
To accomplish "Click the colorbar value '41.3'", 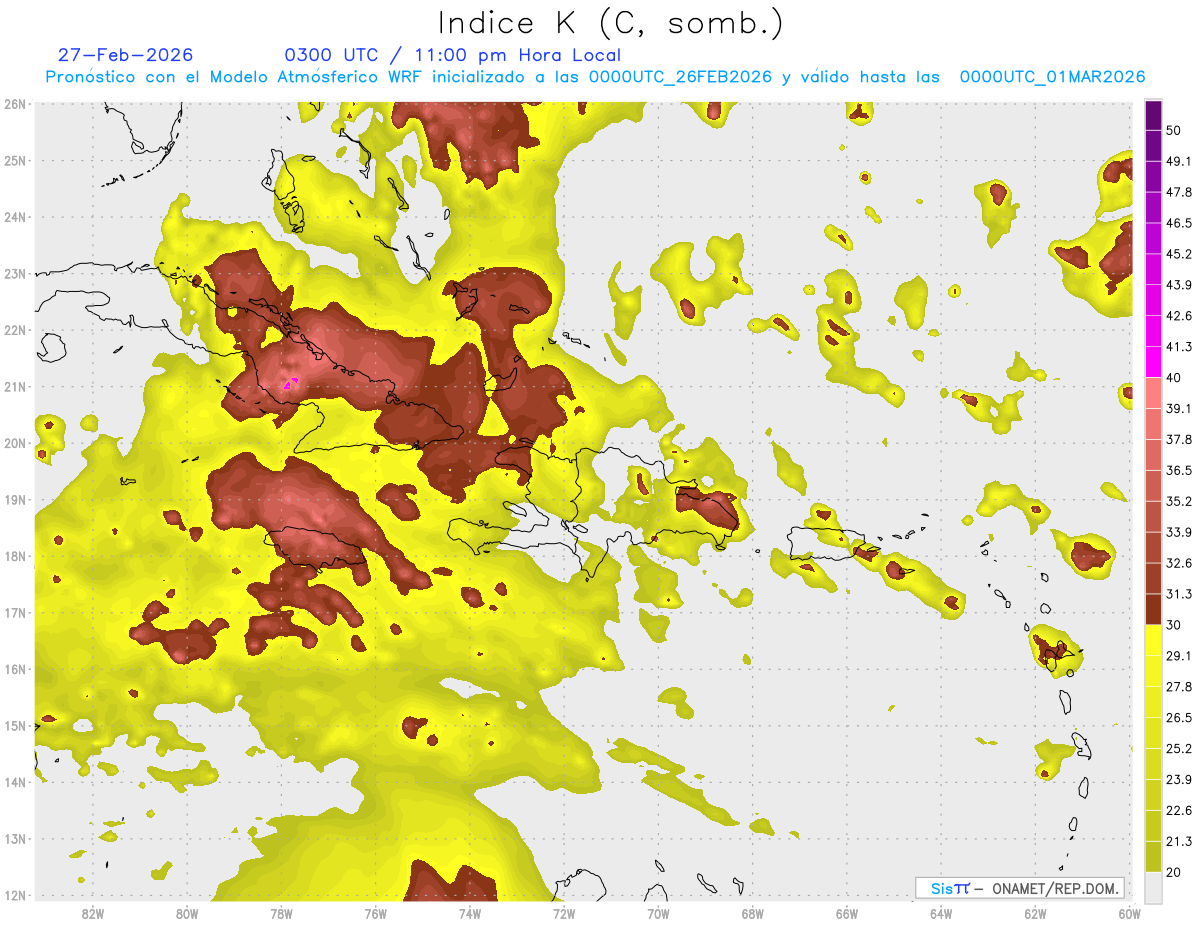I will click(1180, 347).
